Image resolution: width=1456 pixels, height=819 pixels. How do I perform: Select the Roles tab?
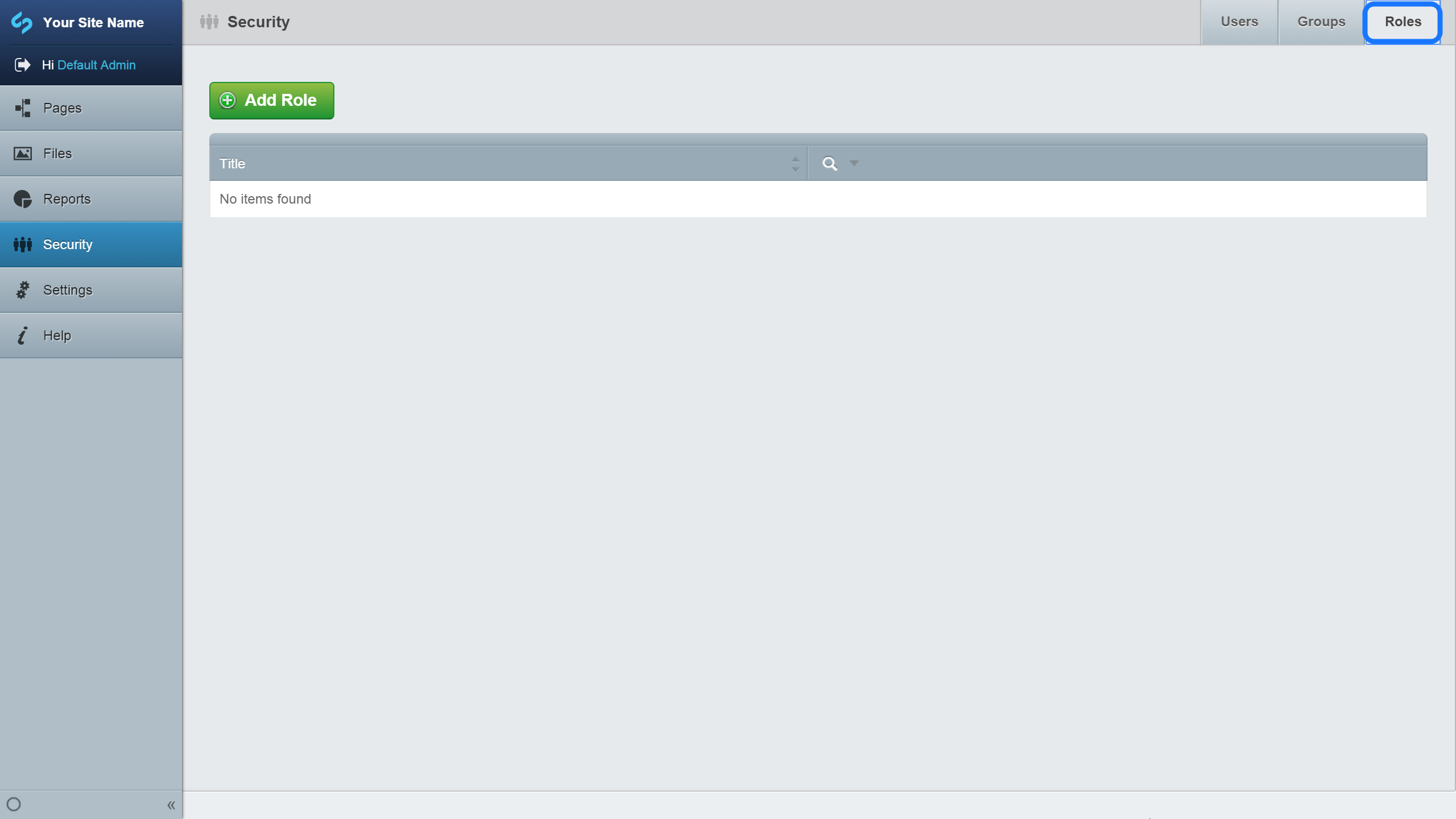pos(1401,22)
